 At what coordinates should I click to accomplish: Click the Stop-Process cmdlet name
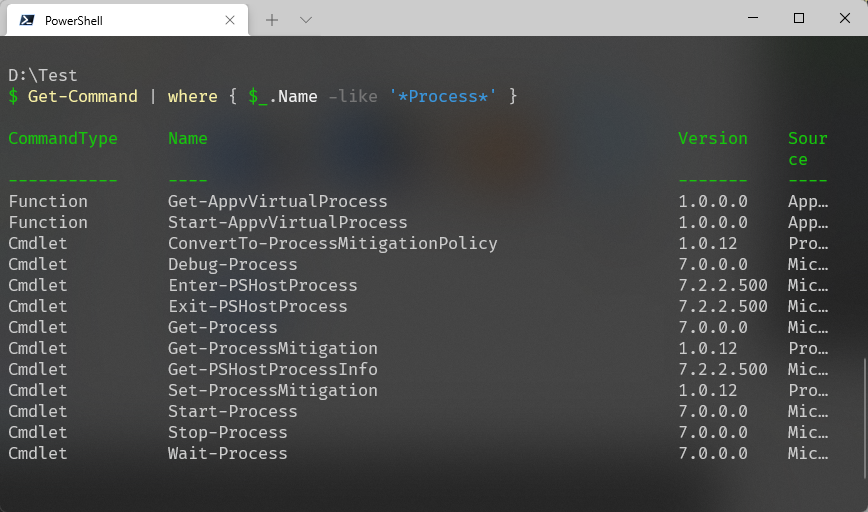(x=228, y=432)
